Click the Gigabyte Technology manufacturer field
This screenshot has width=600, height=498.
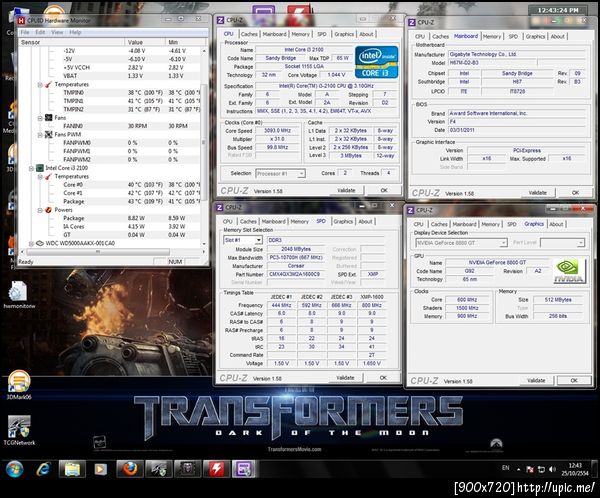click(517, 54)
